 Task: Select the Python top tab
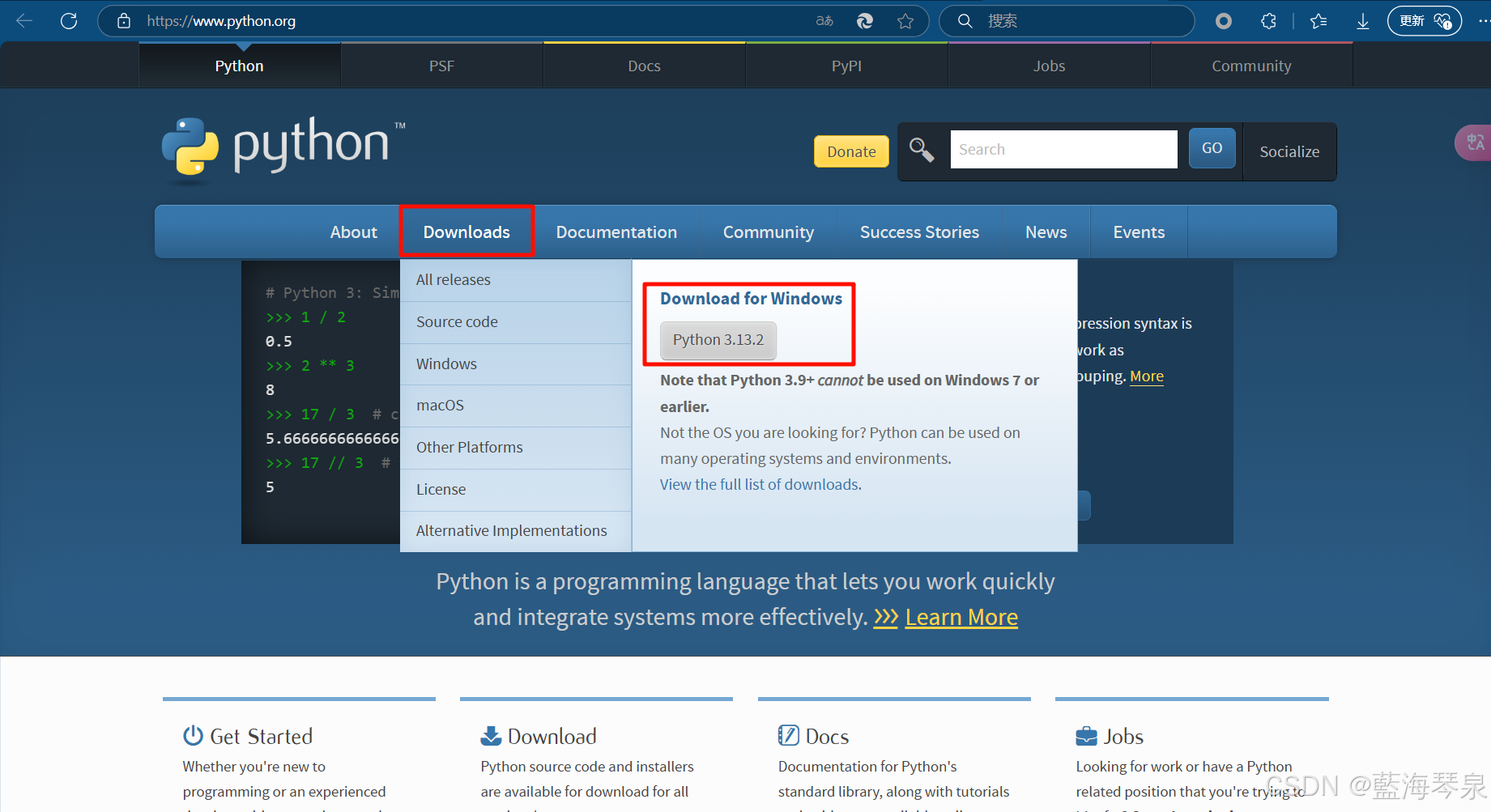pos(240,66)
